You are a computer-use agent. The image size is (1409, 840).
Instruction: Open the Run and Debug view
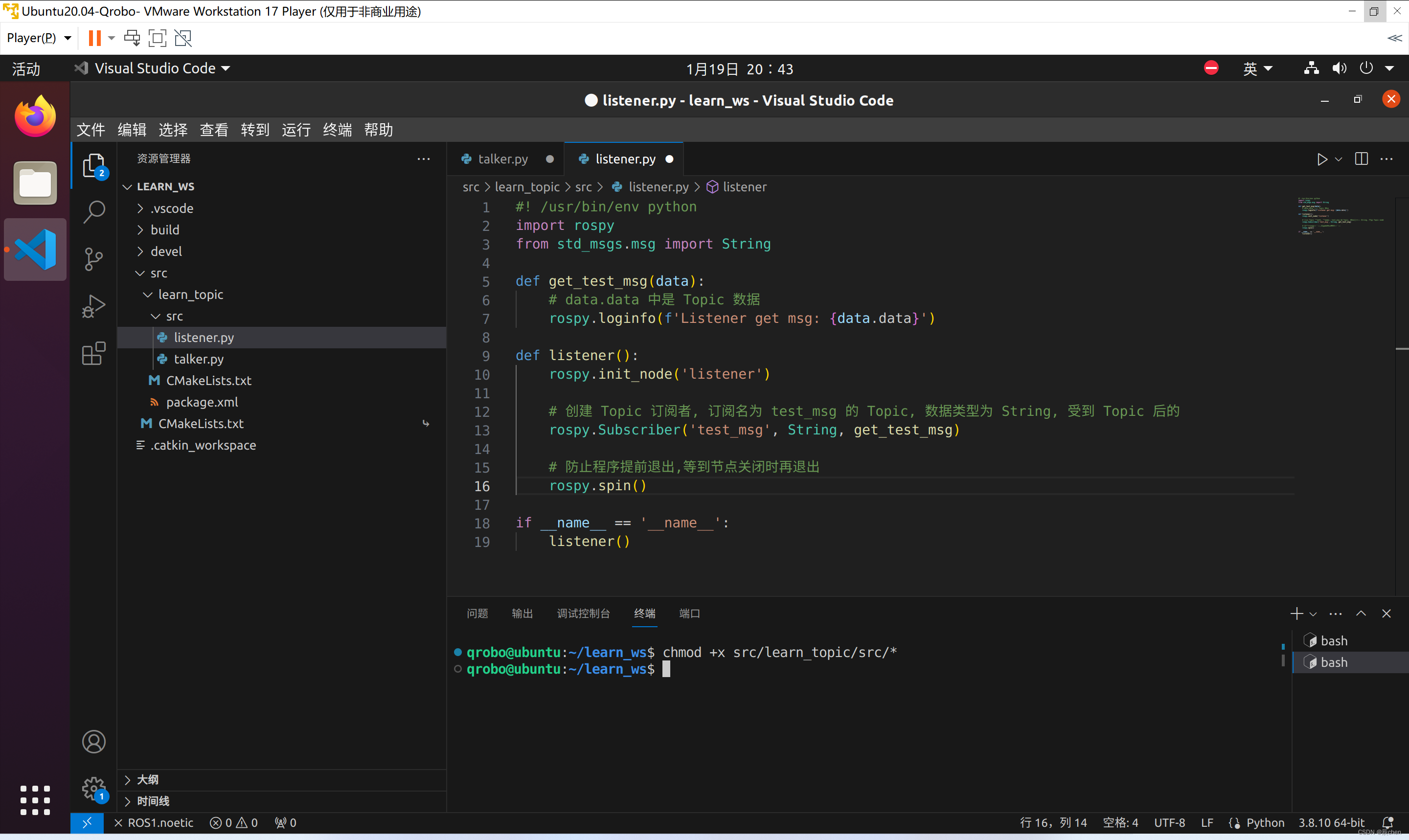point(94,306)
